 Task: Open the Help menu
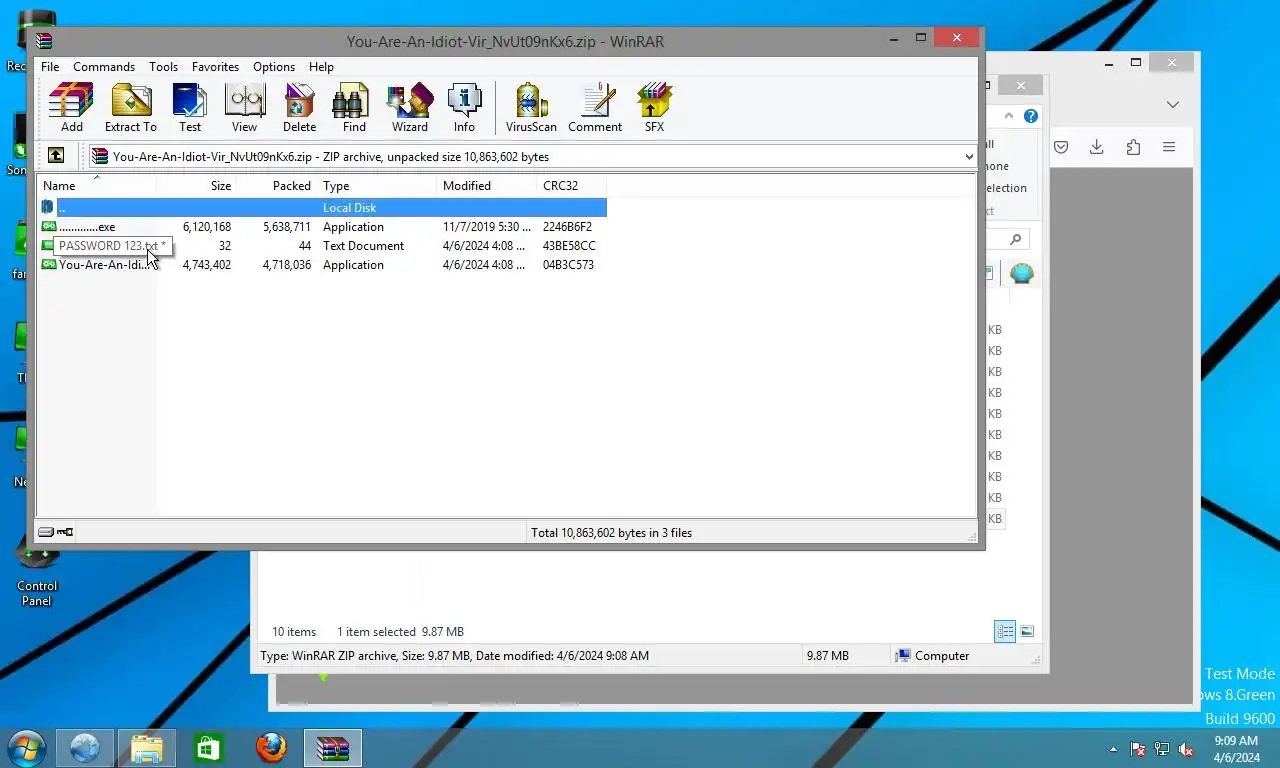click(321, 66)
